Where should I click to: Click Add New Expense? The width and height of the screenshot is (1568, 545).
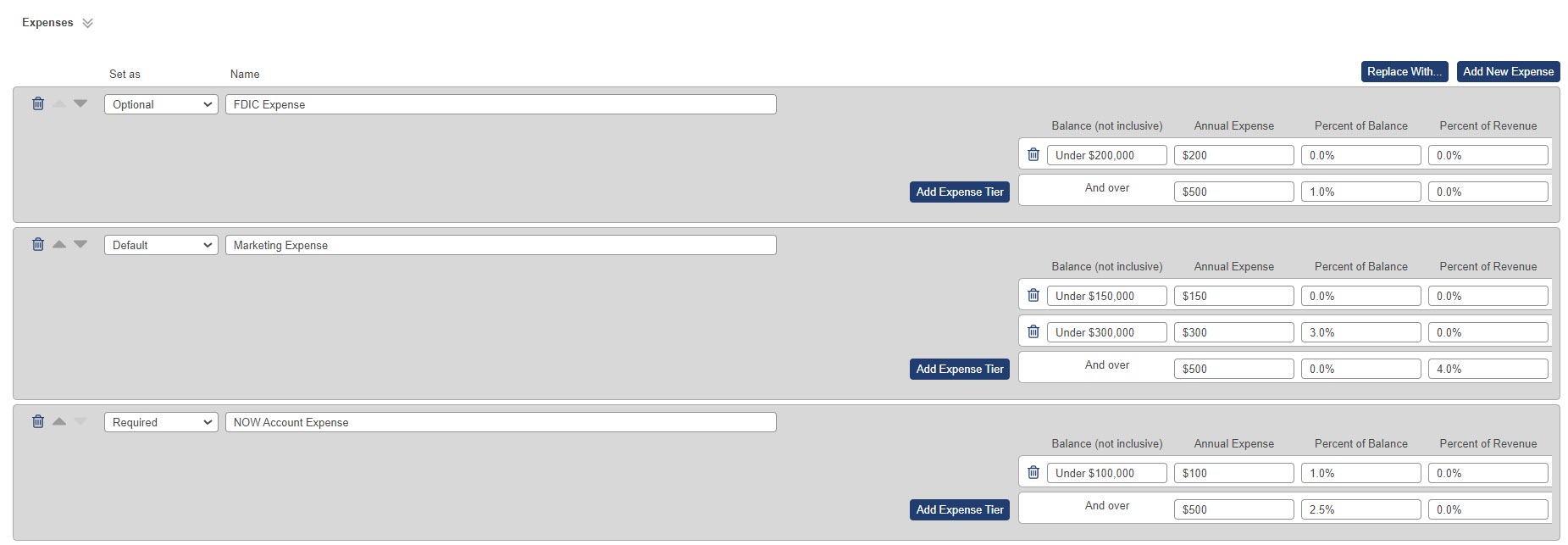pos(1508,71)
